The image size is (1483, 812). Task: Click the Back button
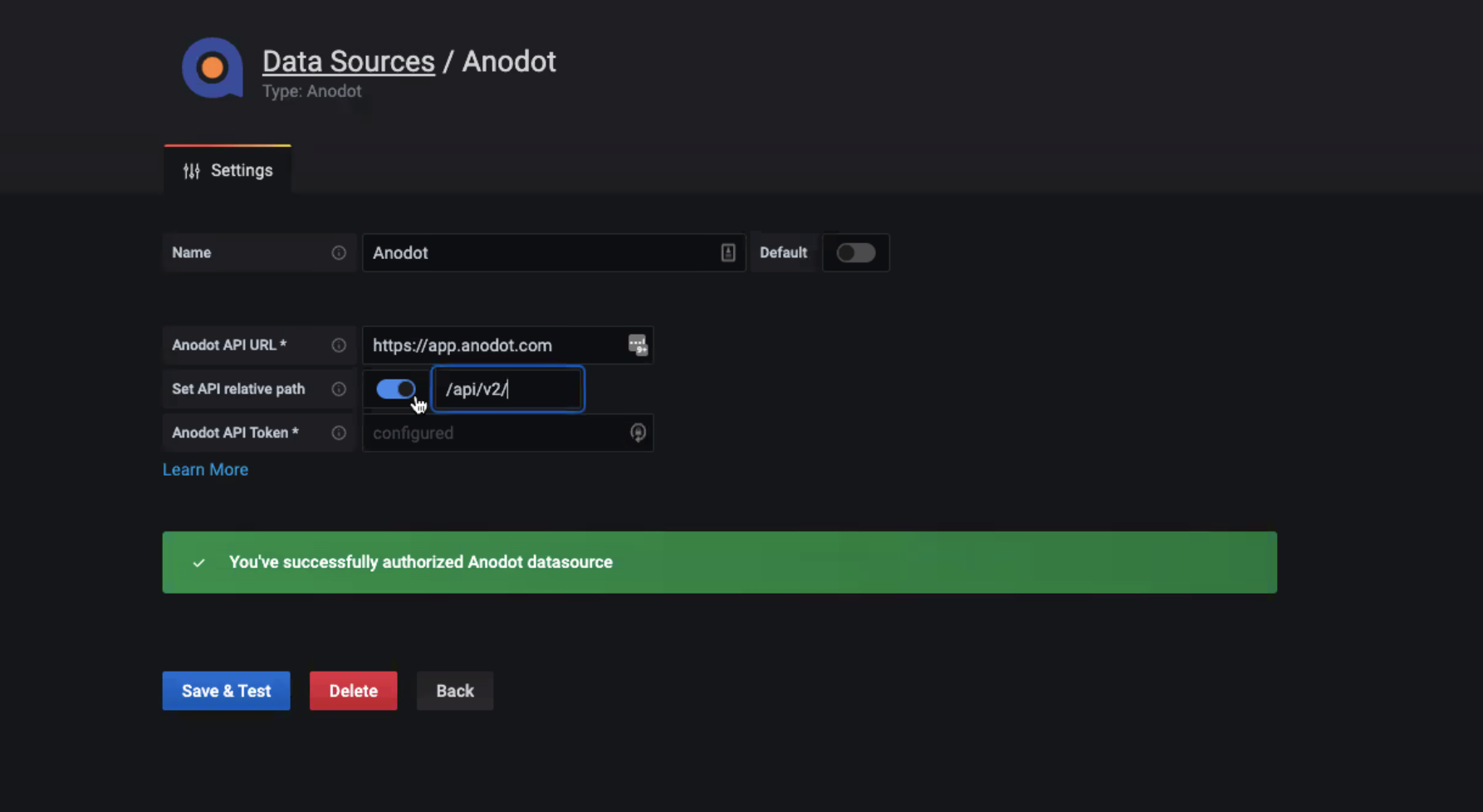[x=455, y=691]
